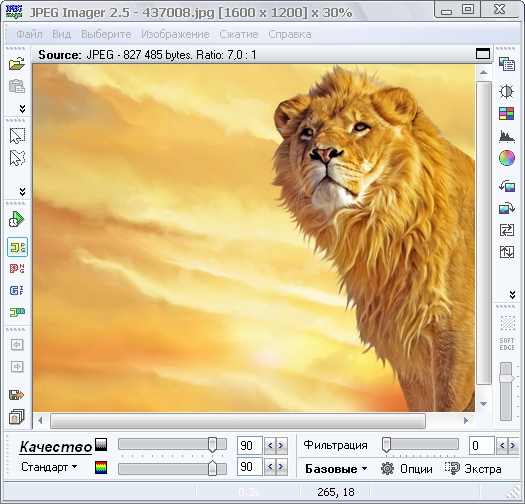The height and width of the screenshot is (504, 525).
Task: Toggle the JPG format mode button
Action: coord(17,247)
